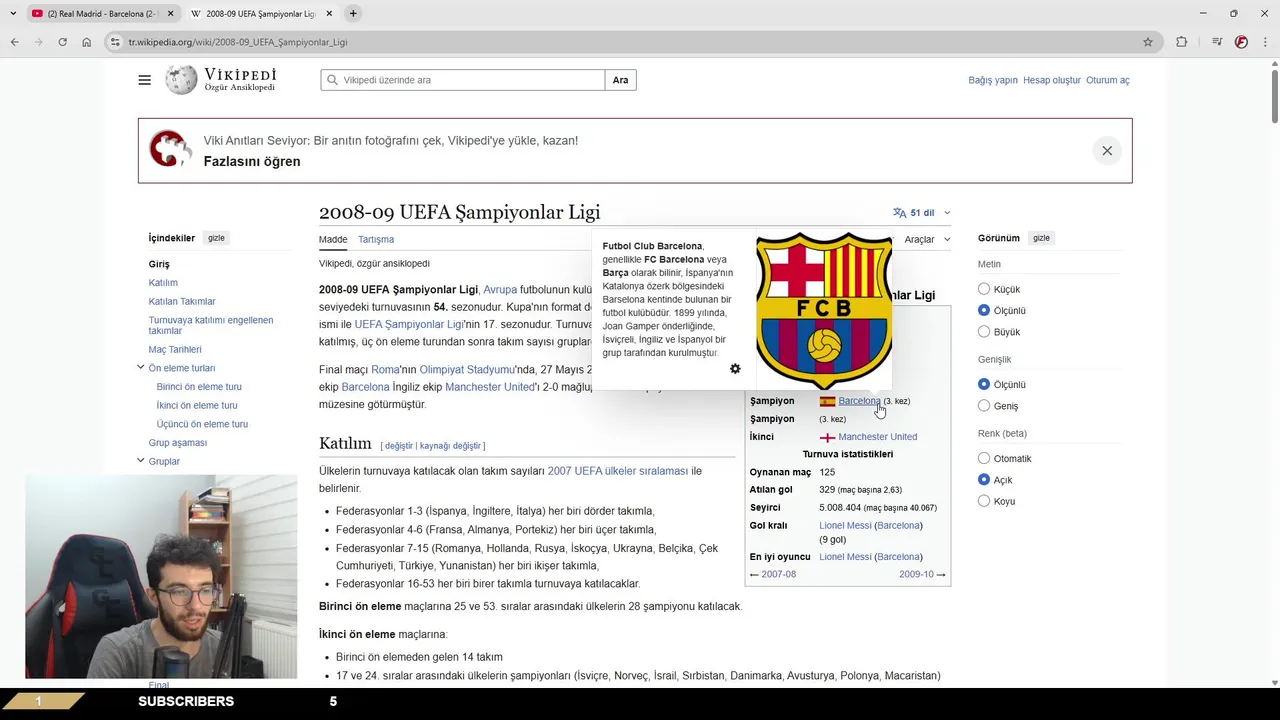The width and height of the screenshot is (1280, 720).
Task: View site information icon in address bar
Action: 115,42
